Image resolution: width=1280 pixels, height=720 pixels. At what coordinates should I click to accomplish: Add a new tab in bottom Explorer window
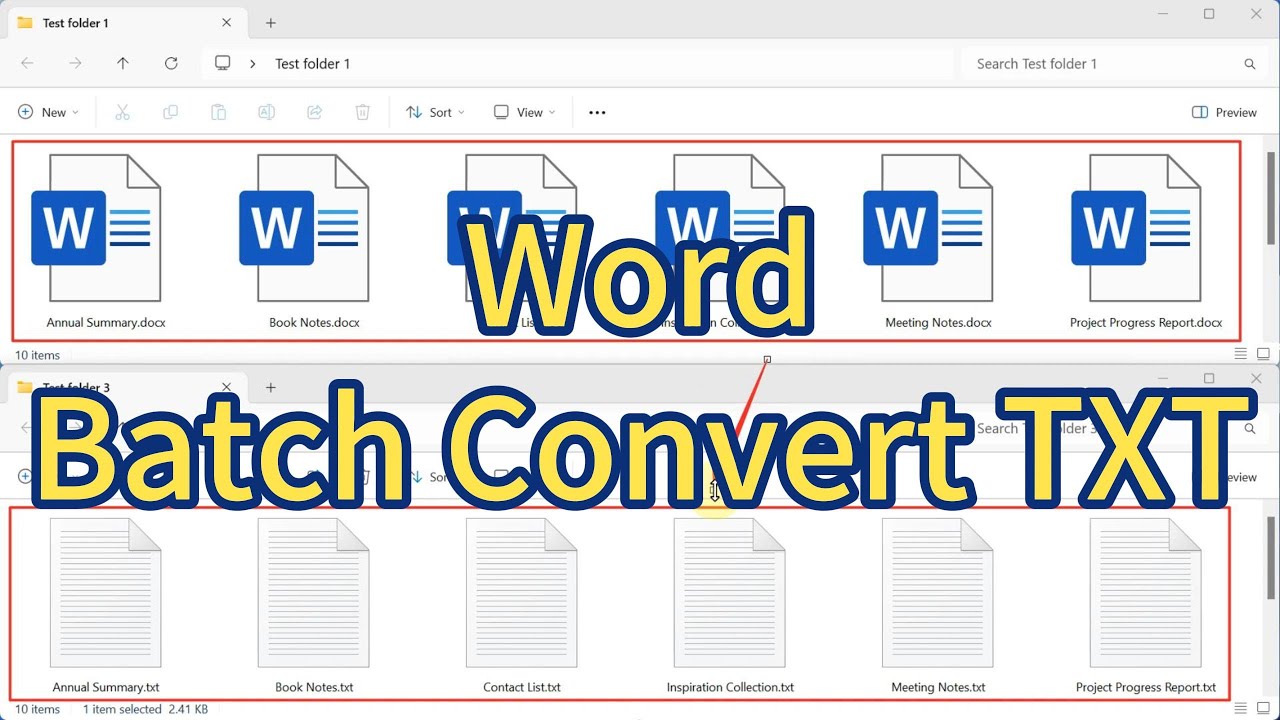tap(270, 387)
